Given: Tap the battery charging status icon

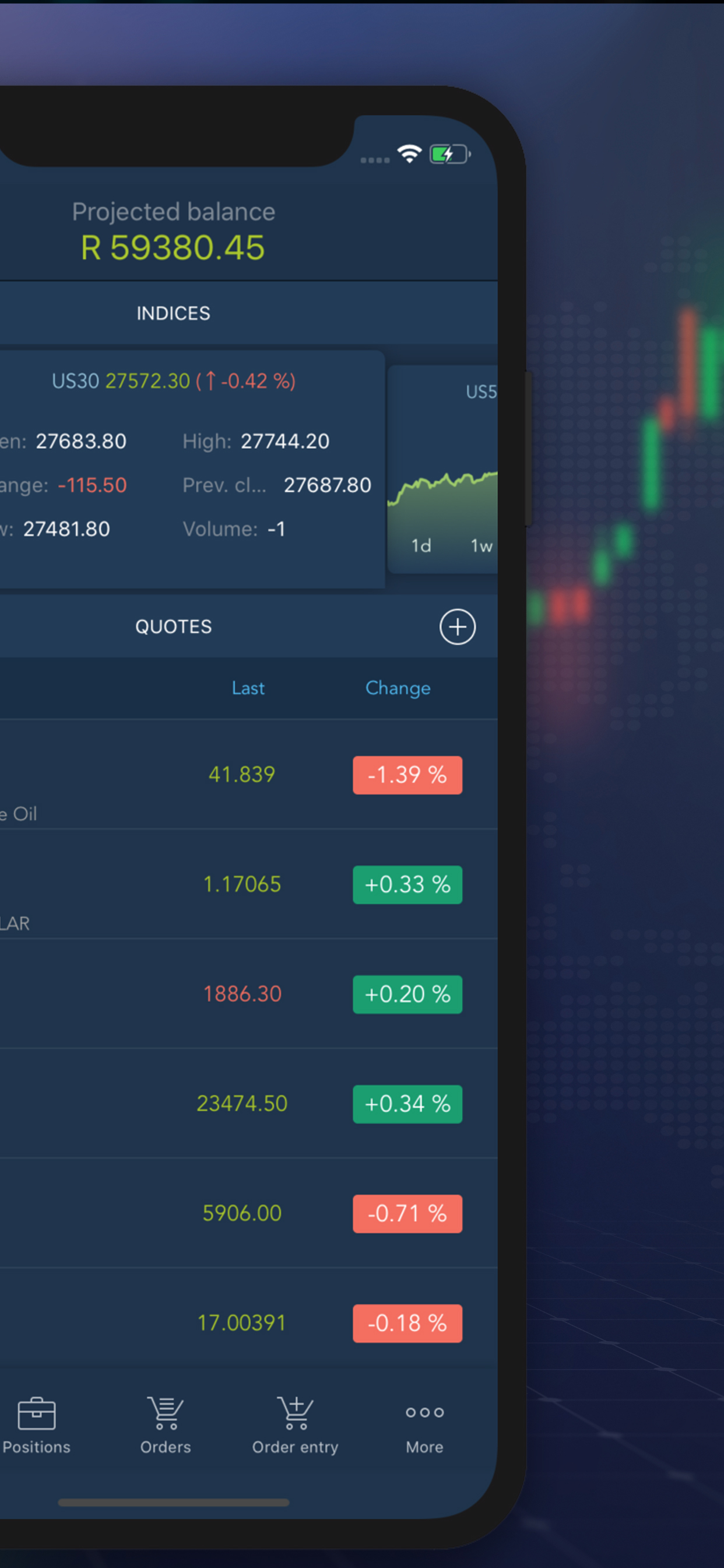Looking at the screenshot, I should click(x=450, y=154).
